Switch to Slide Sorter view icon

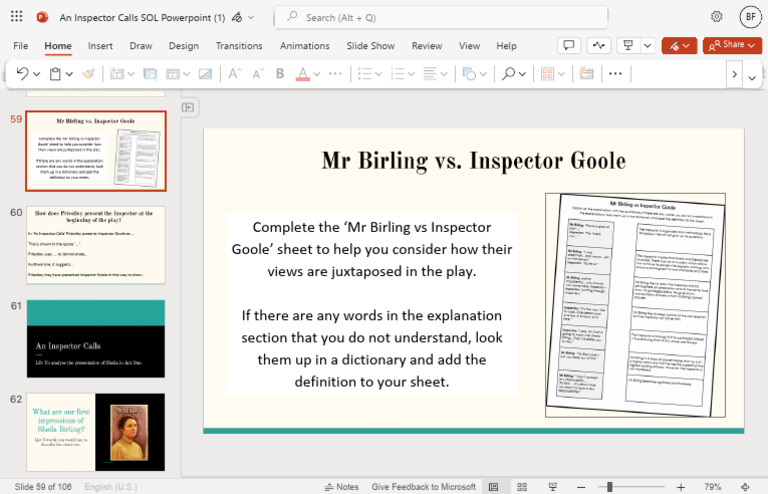pos(522,487)
